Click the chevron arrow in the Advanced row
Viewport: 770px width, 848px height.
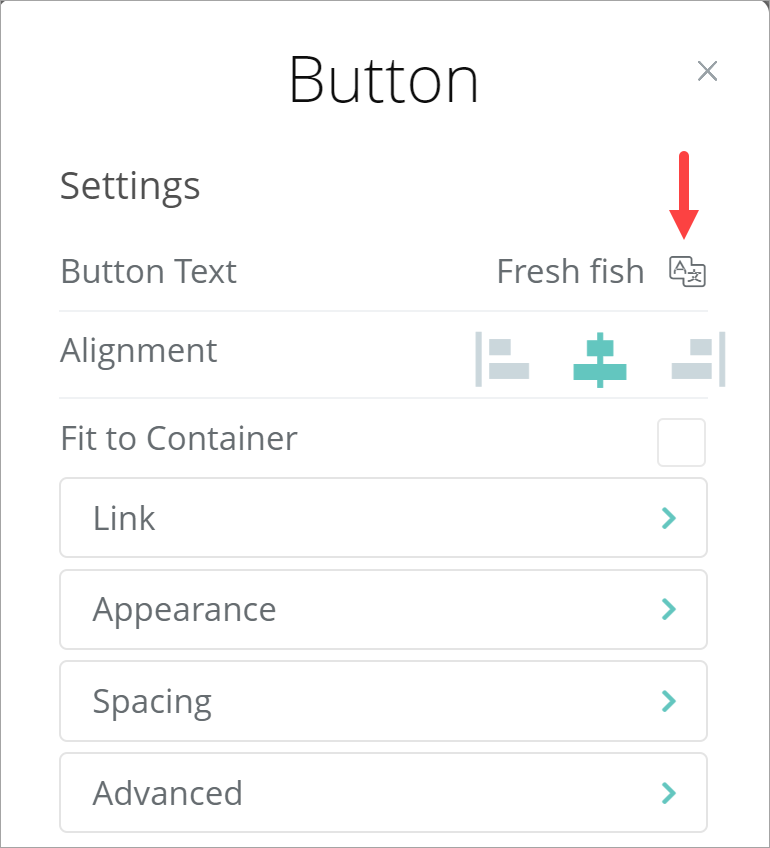(669, 793)
